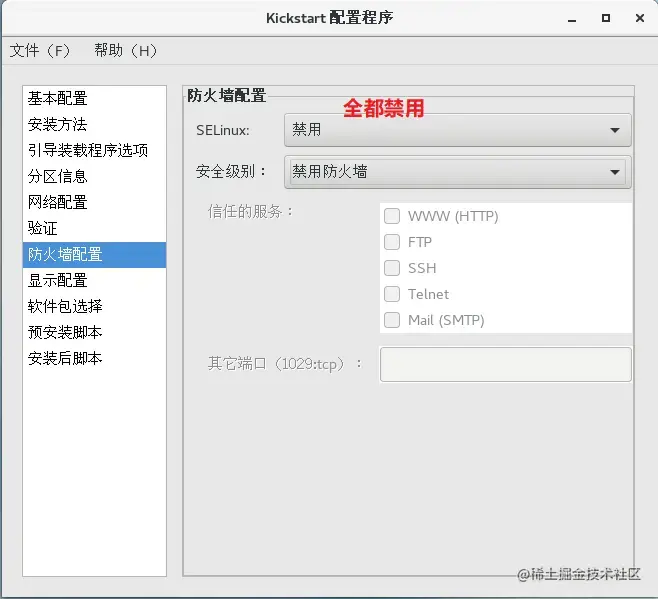
Task: Click the 安全级别： label text
Action: (x=231, y=172)
